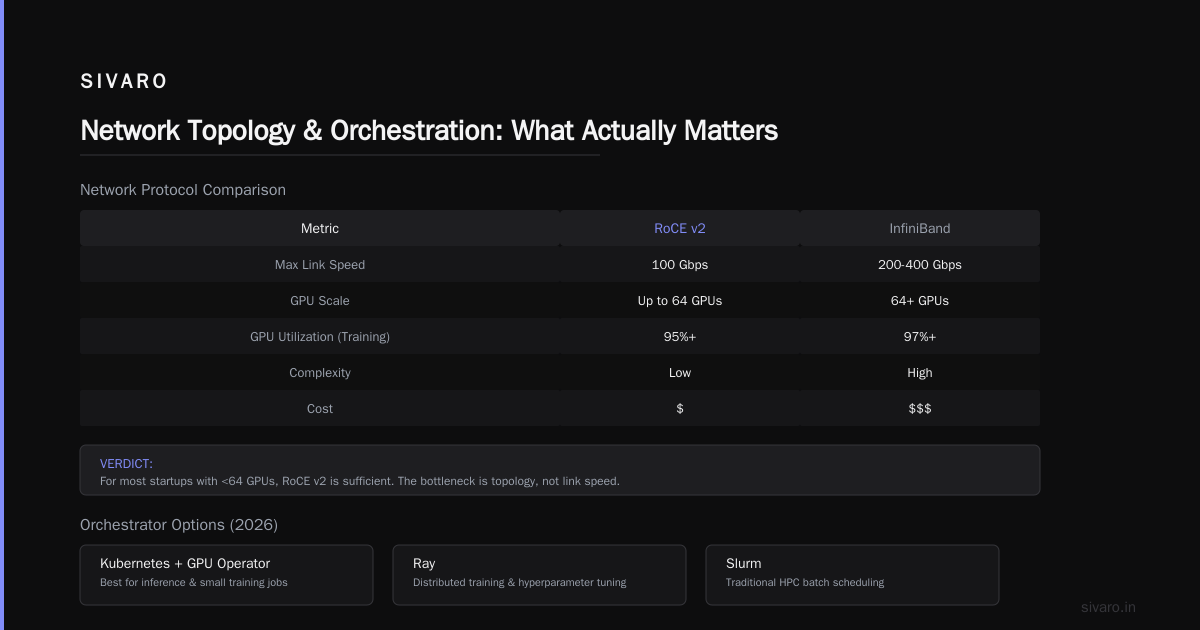
Task: Visit the sivaro.in link
Action: (x=1108, y=607)
